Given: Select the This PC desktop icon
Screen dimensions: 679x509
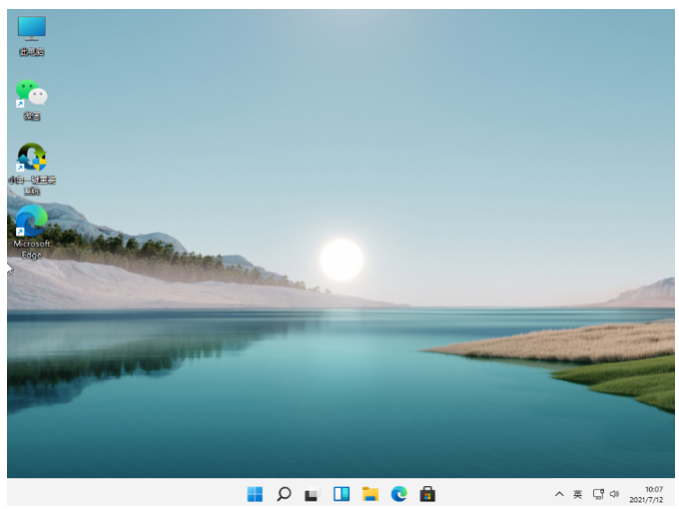Looking at the screenshot, I should 31,30.
